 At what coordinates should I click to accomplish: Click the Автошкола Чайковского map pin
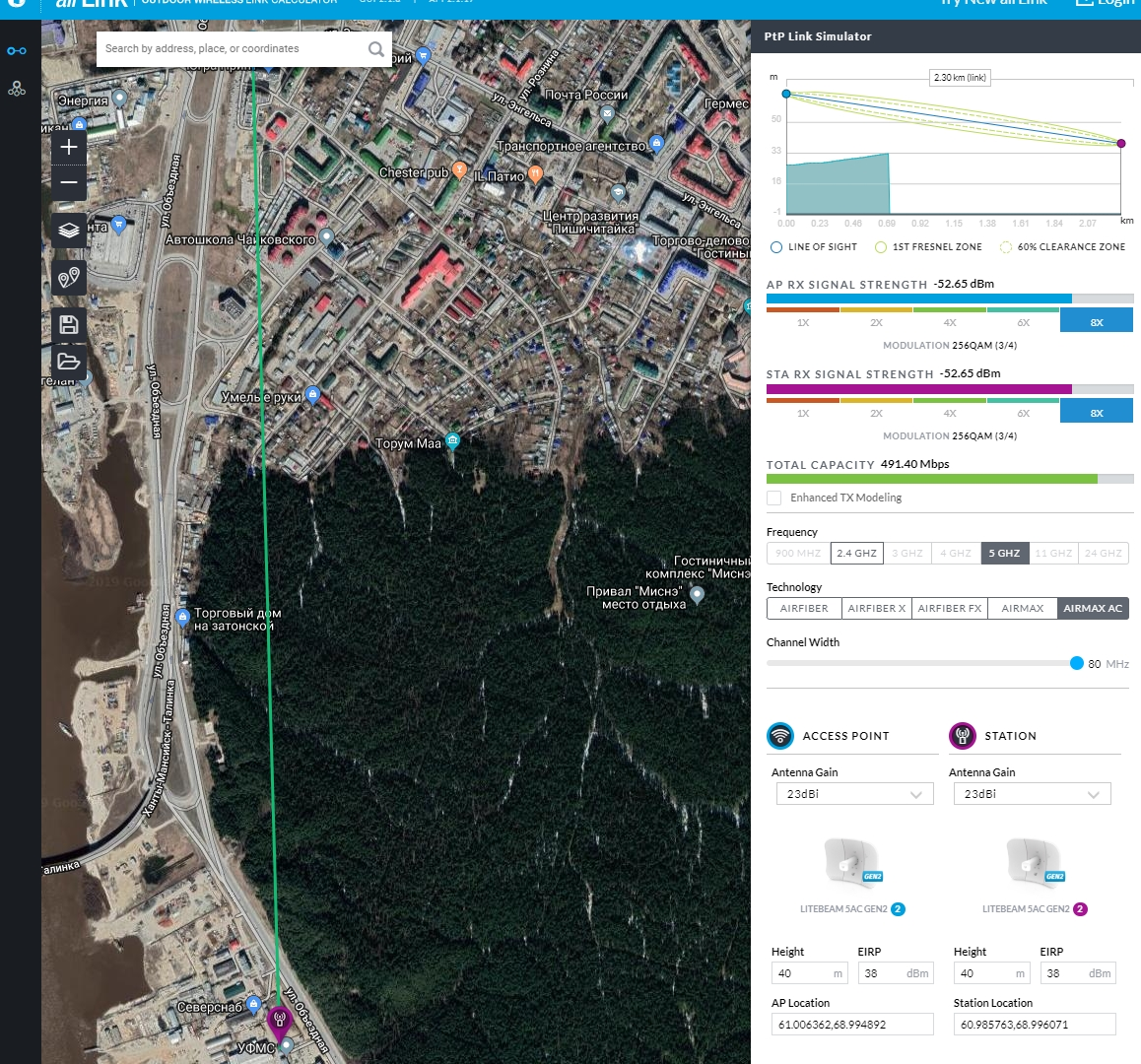click(327, 236)
